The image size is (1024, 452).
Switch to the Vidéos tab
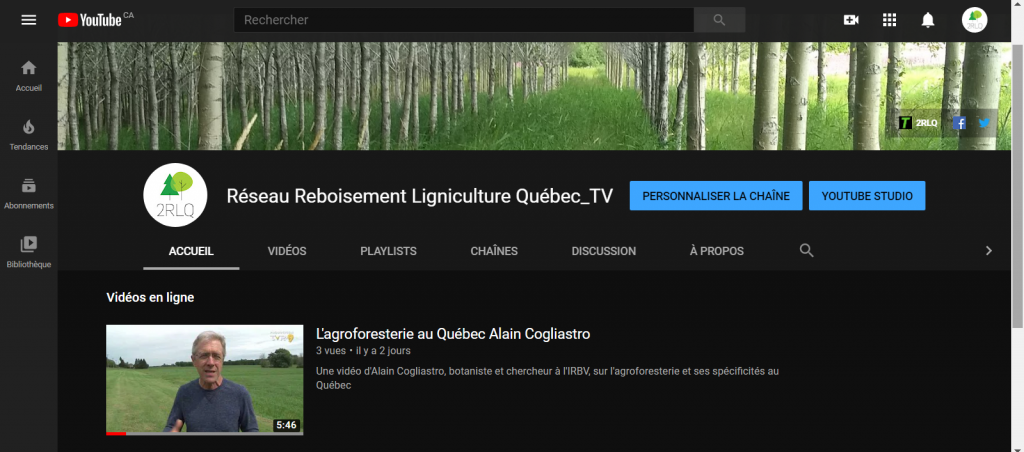coord(287,251)
